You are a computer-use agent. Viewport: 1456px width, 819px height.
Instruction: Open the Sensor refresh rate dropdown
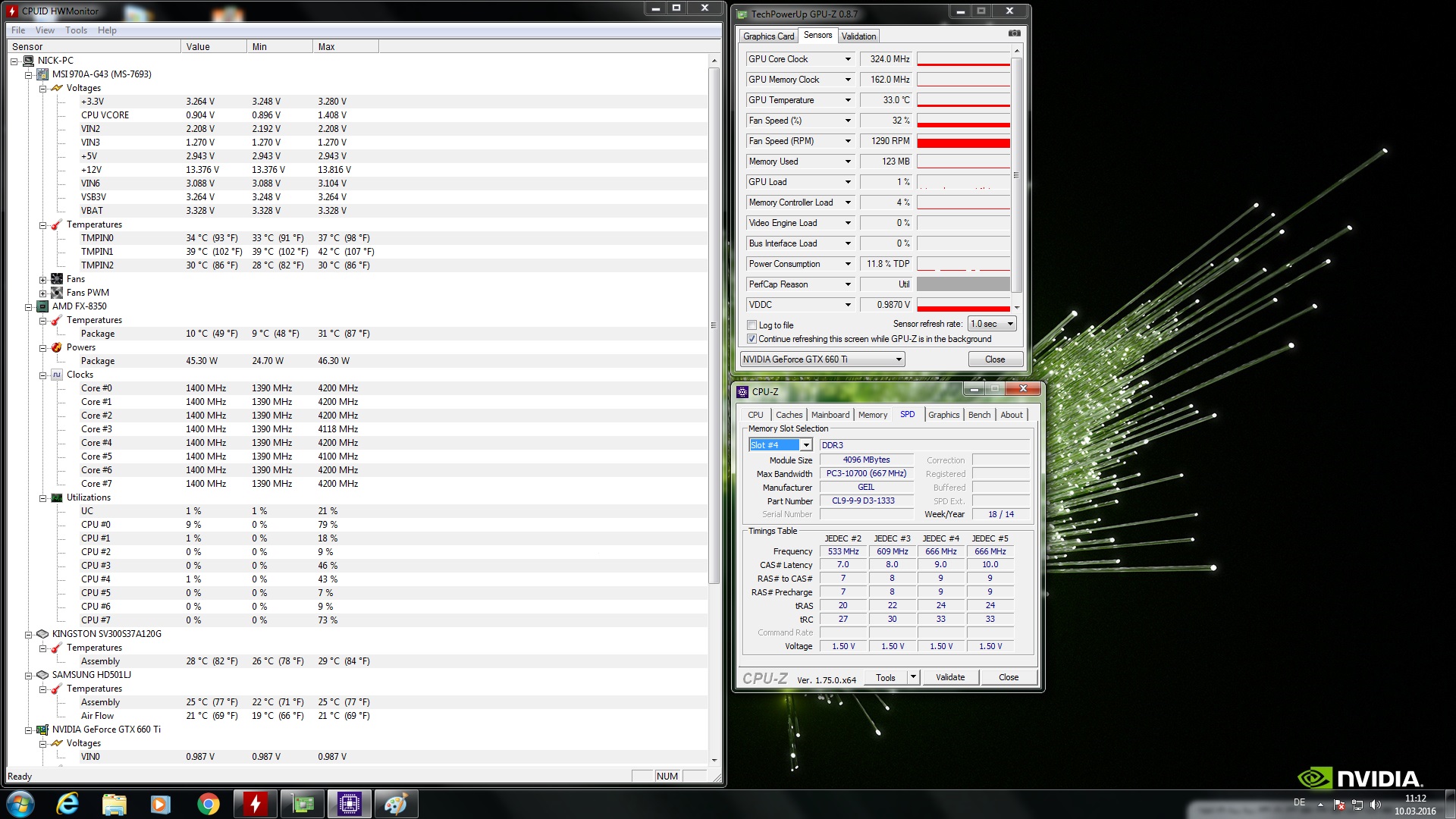coord(992,324)
